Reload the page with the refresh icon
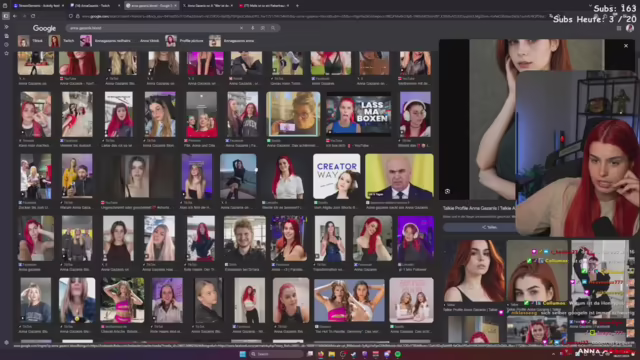 [33, 16]
